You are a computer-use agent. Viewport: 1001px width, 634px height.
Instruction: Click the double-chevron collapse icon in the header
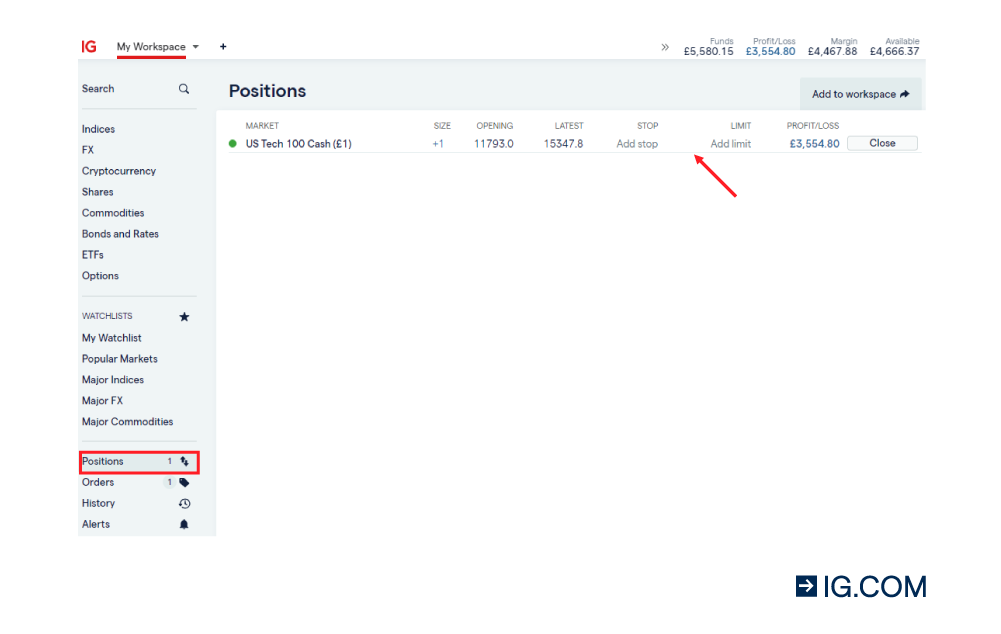tap(665, 46)
